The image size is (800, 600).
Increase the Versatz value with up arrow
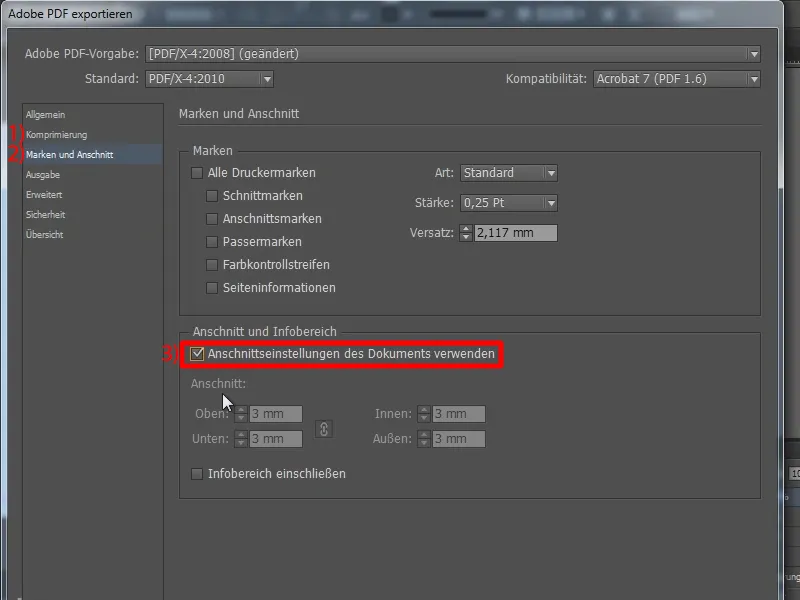pyautogui.click(x=465, y=229)
